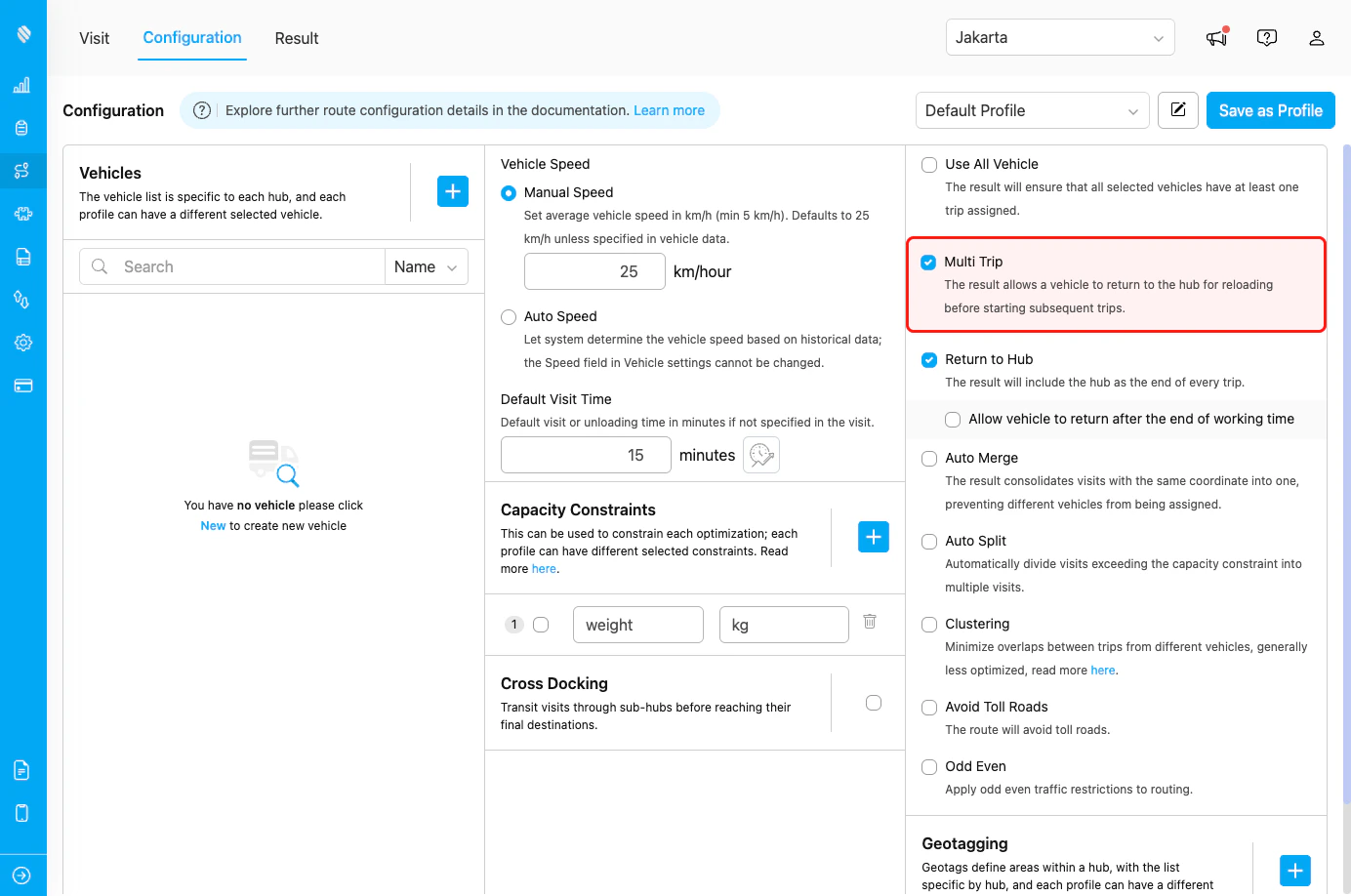Enable Use All Vehicle checkbox
1351x896 pixels.
[x=929, y=165]
